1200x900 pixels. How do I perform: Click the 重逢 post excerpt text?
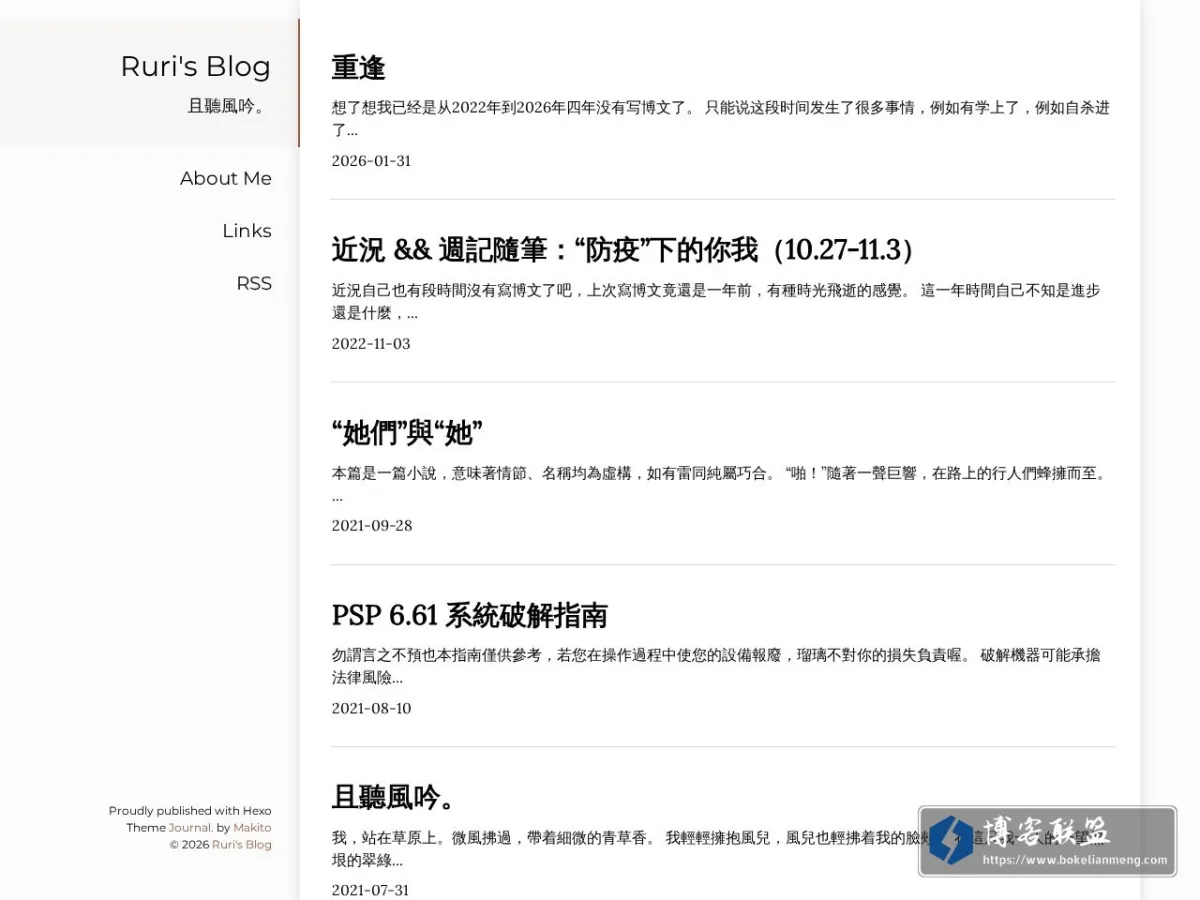721,118
